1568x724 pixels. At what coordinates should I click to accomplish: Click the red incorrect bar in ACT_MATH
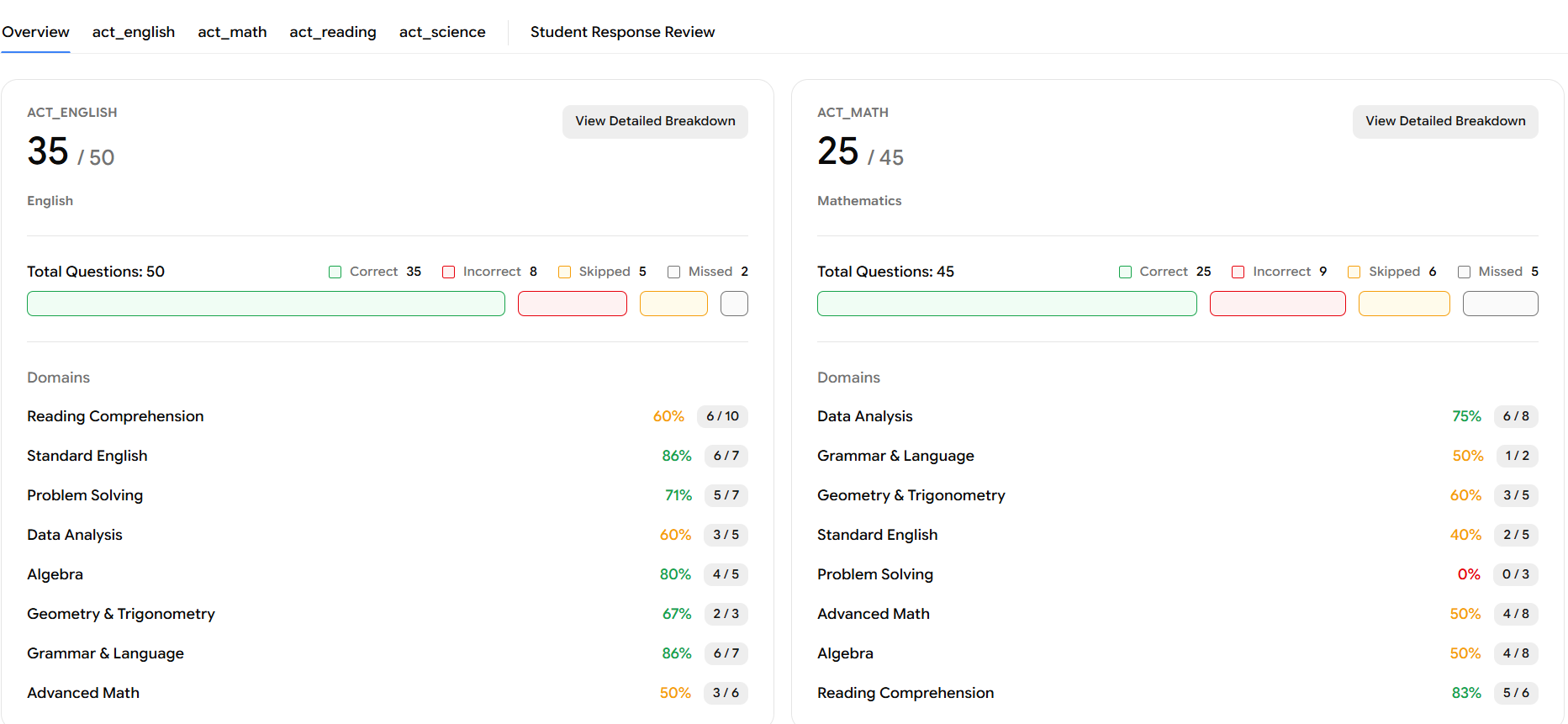coord(1277,304)
